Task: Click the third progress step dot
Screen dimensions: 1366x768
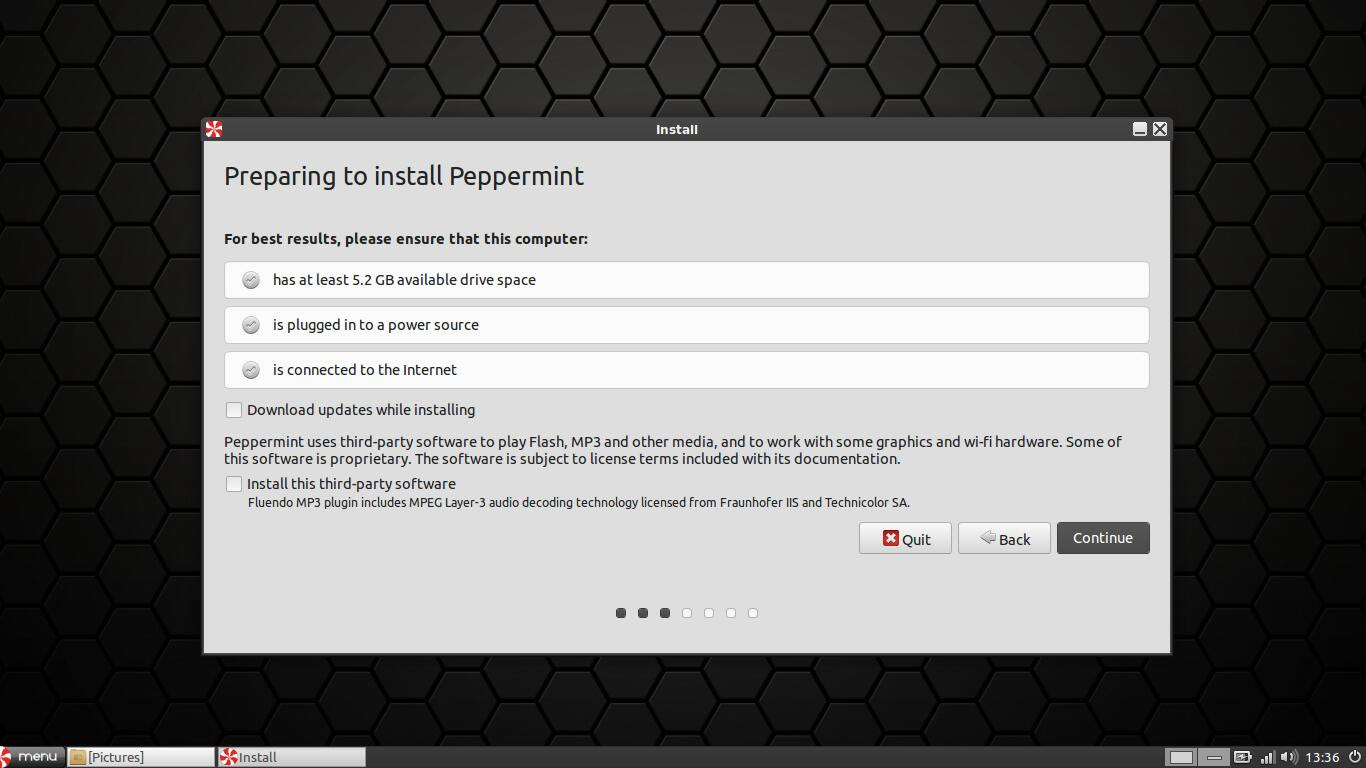Action: pyautogui.click(x=665, y=613)
